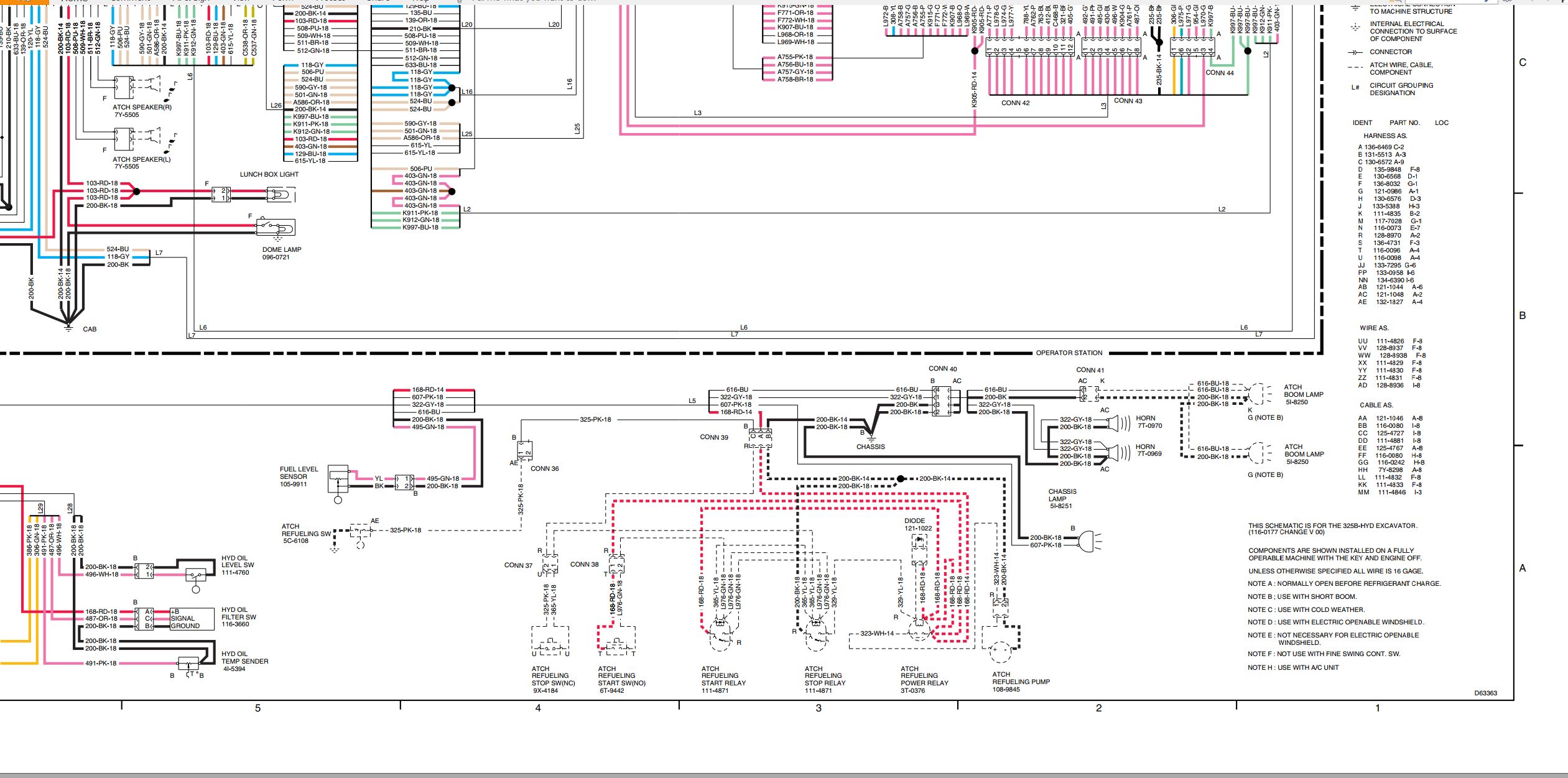Click the CONN 37 connector label

(x=518, y=565)
